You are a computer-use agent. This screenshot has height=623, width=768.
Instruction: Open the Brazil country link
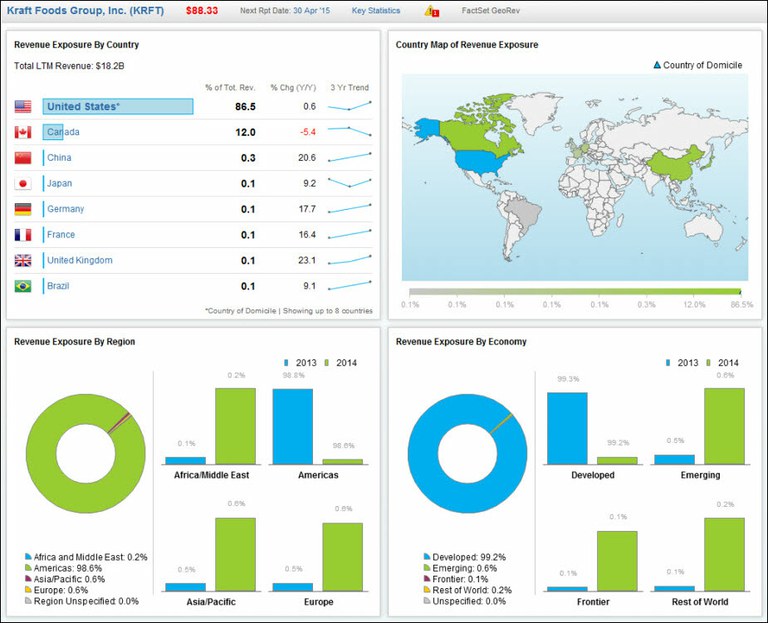[x=58, y=286]
